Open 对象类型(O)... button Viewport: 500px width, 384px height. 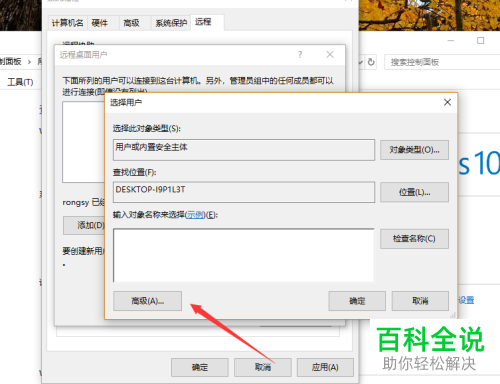(414, 150)
